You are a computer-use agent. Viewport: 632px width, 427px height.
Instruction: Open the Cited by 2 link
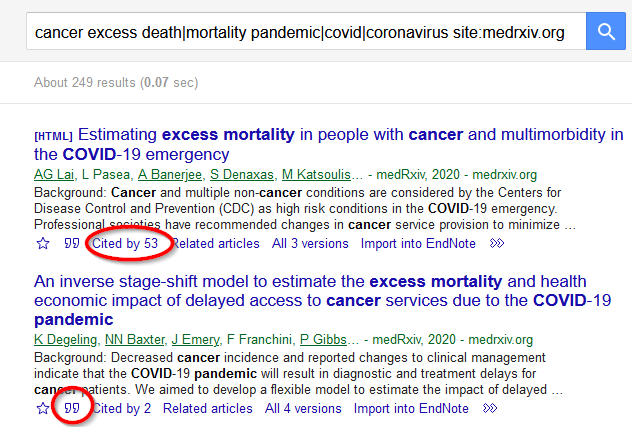point(122,408)
